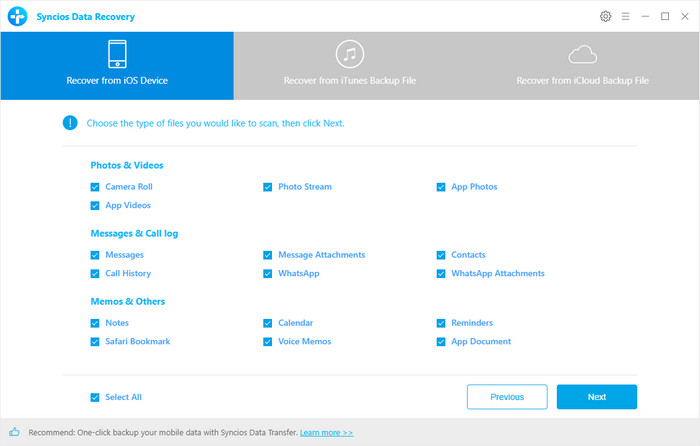The image size is (700, 446).
Task: Minimize the Syncios window
Action: click(645, 17)
